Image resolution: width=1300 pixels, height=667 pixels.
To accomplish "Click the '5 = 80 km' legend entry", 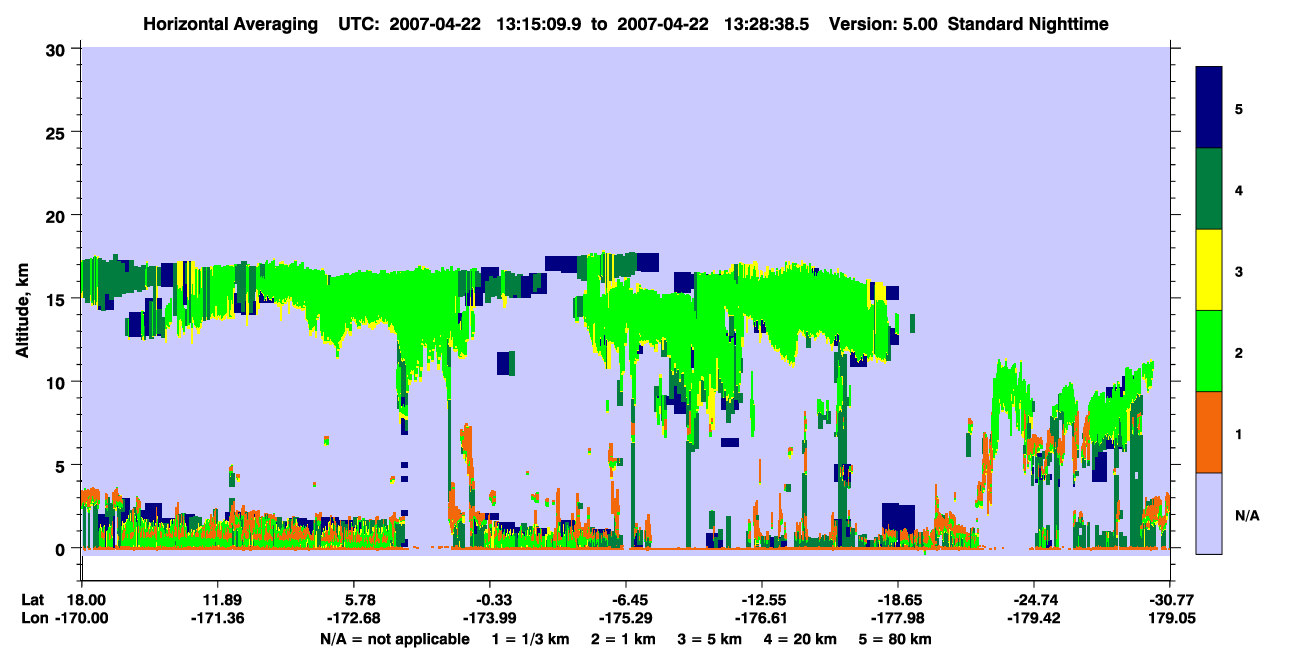I will (x=894, y=638).
